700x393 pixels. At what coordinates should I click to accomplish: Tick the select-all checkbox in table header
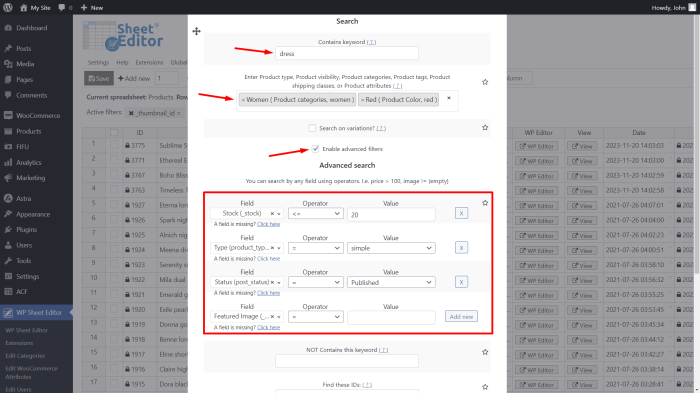[114, 133]
